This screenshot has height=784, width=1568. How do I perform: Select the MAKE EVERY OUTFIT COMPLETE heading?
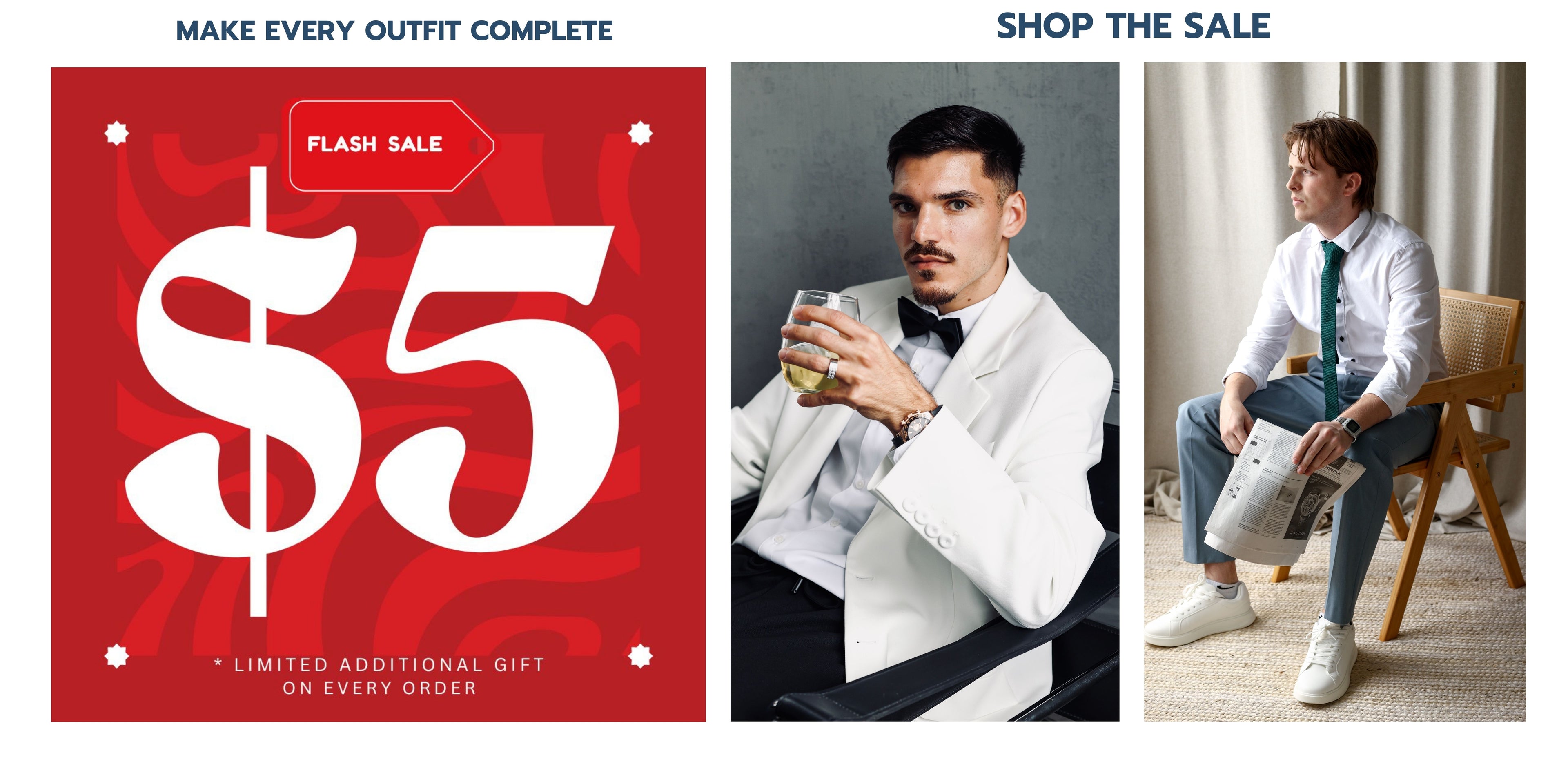click(394, 31)
